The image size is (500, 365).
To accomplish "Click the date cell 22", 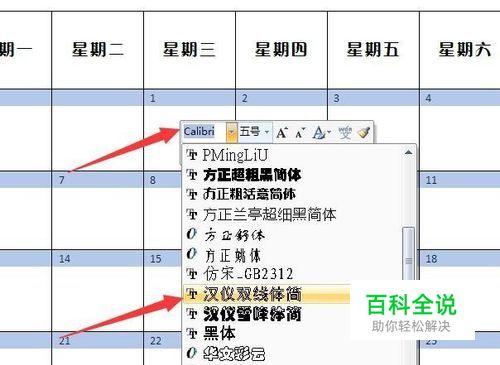I will (x=163, y=341).
